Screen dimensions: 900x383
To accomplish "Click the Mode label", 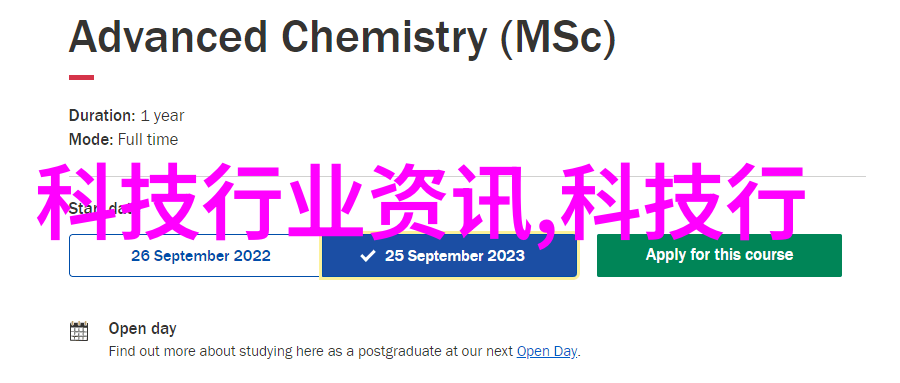I will (x=91, y=140).
